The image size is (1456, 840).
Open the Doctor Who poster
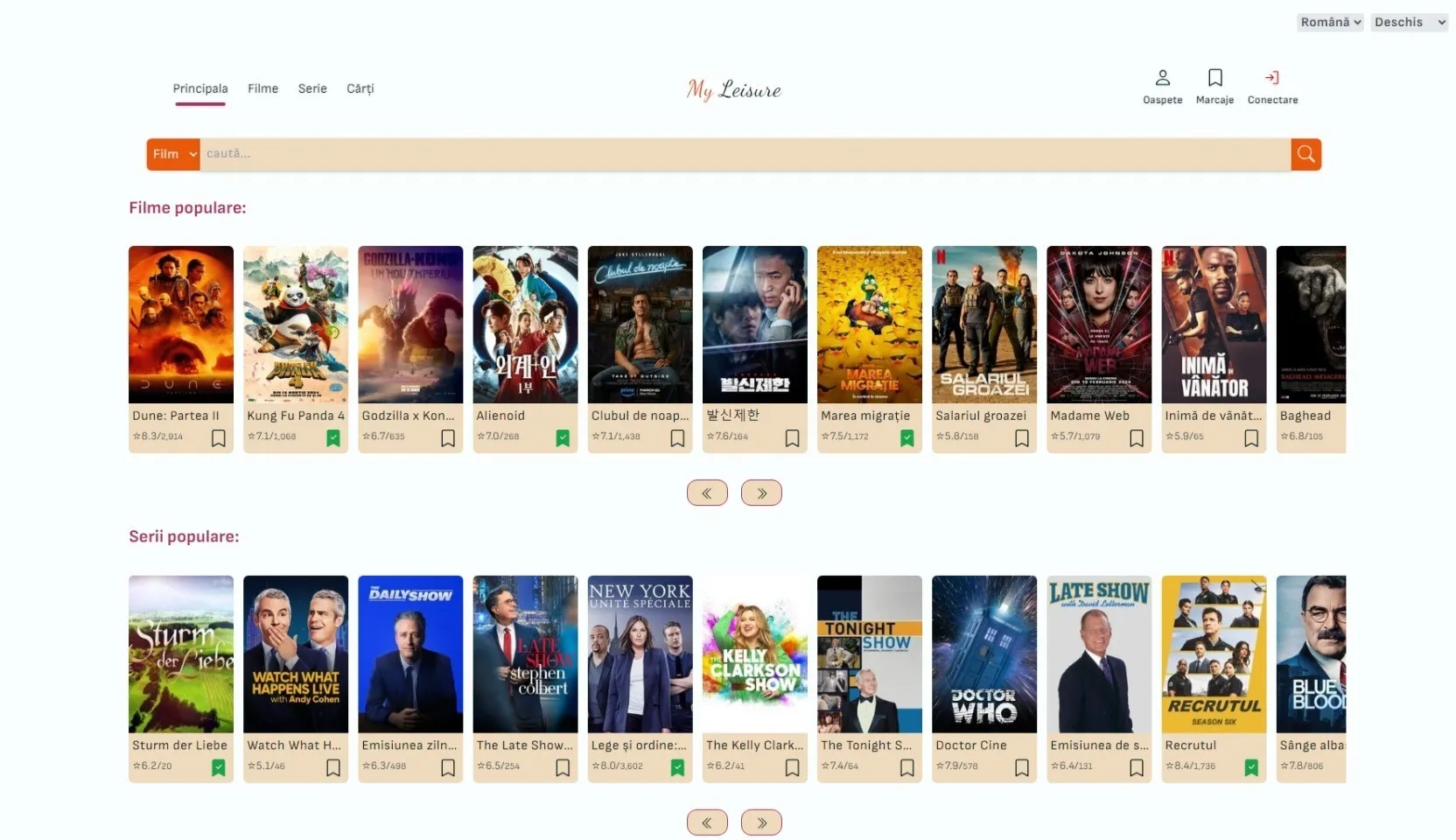984,654
